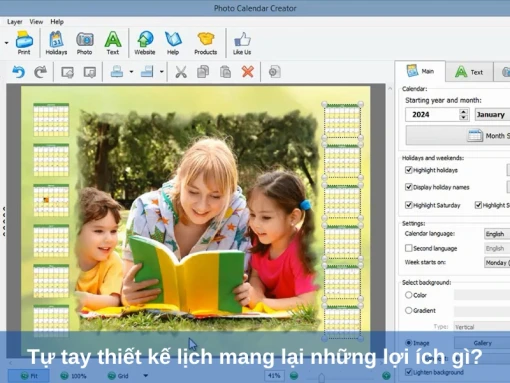Click the layer properties icon after delete
Screen dimensions: 510x383
tap(274, 72)
